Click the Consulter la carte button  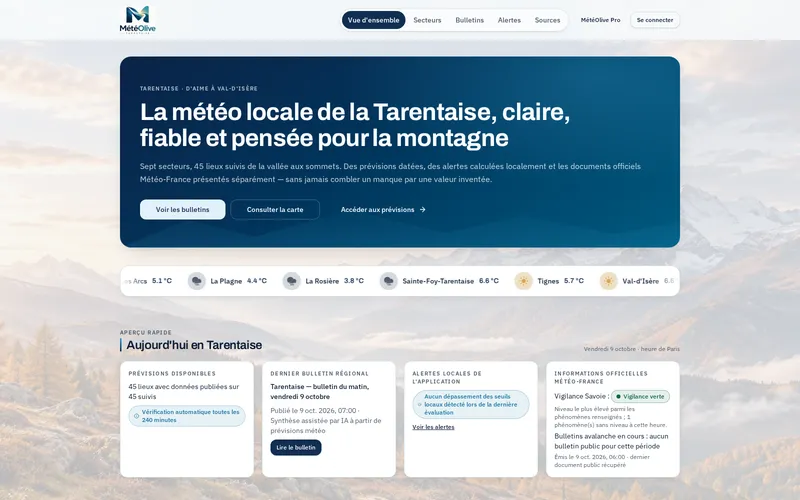pyautogui.click(x=275, y=210)
